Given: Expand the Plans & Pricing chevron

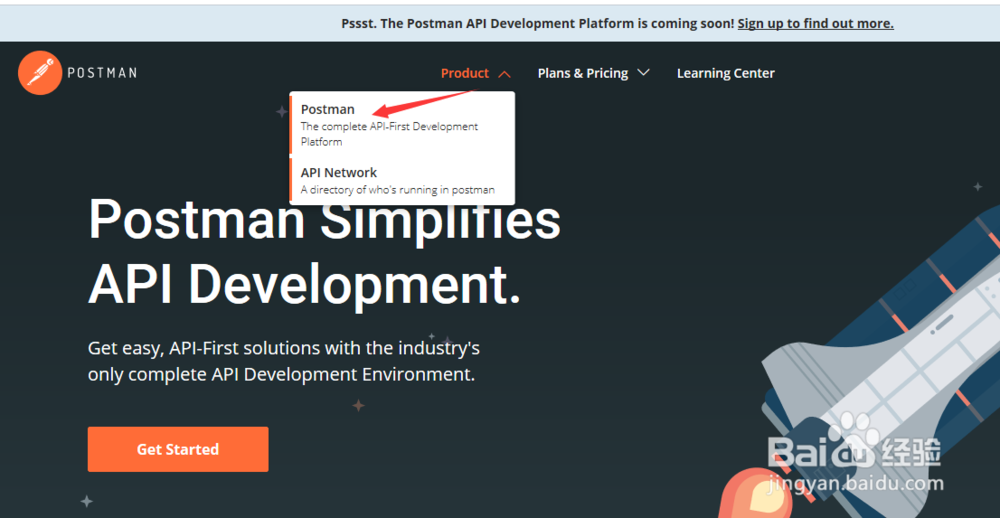Looking at the screenshot, I should (x=643, y=73).
